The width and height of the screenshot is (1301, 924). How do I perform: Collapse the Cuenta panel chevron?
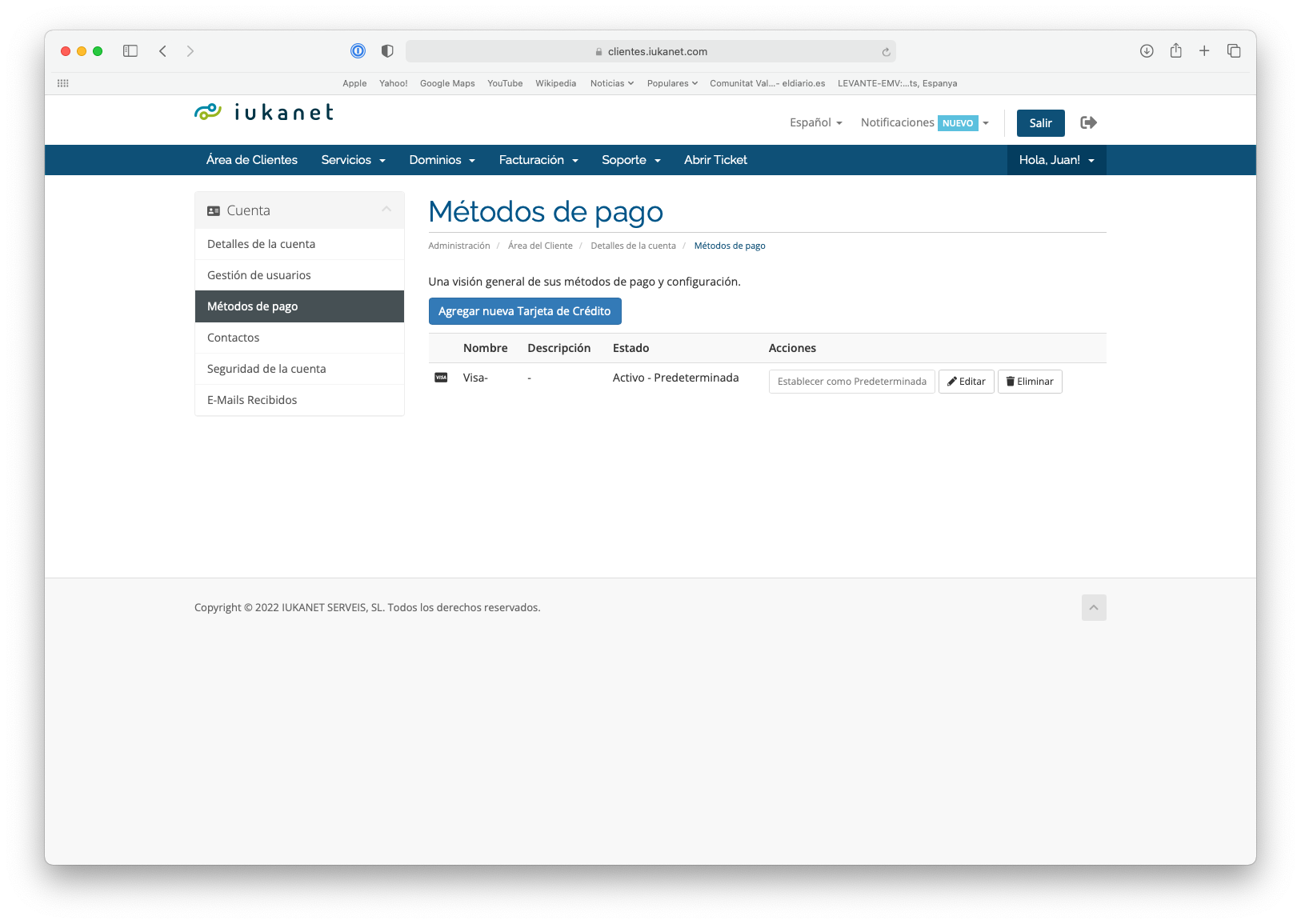[x=386, y=210]
